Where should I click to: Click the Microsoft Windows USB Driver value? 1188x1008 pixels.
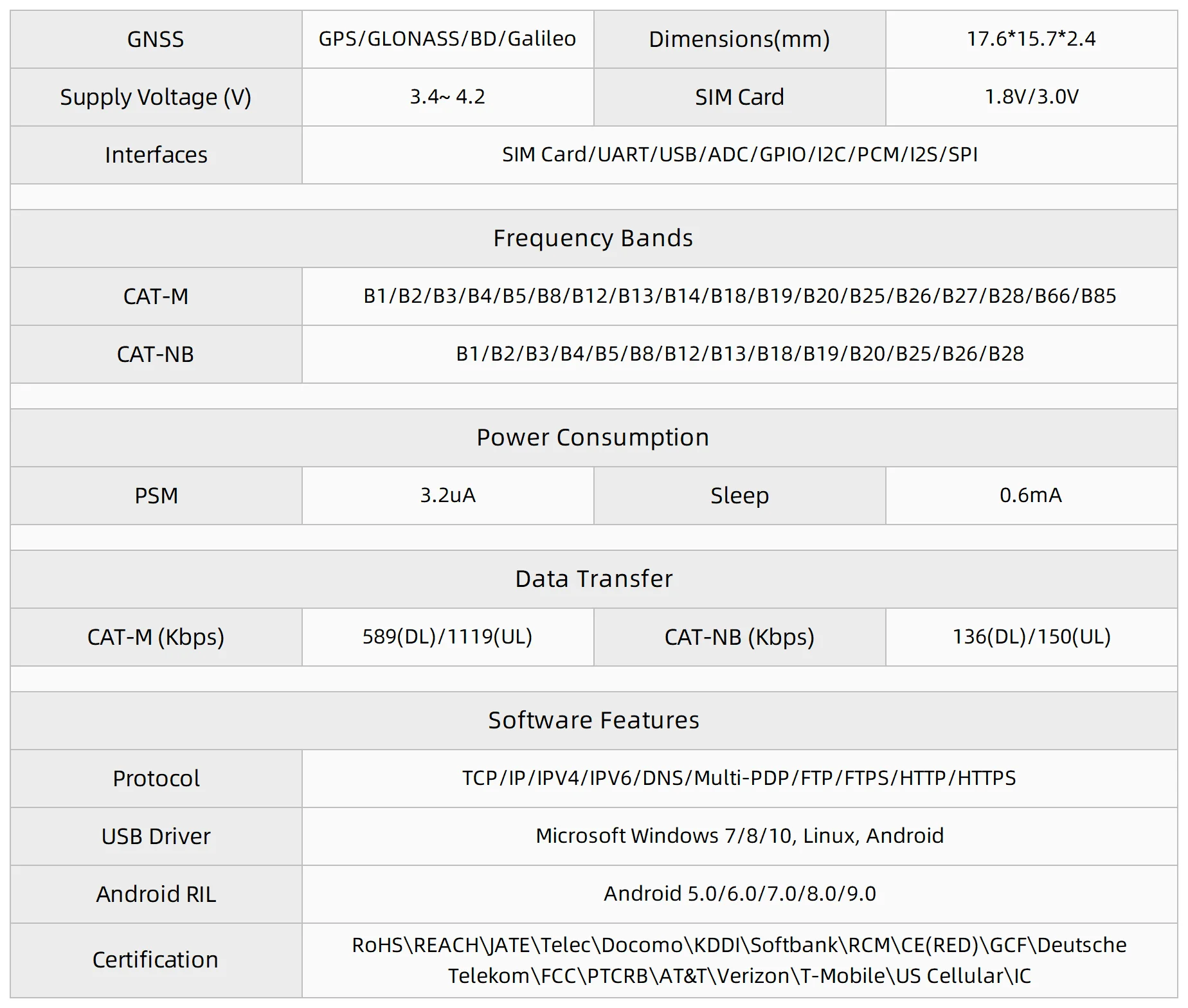click(739, 836)
